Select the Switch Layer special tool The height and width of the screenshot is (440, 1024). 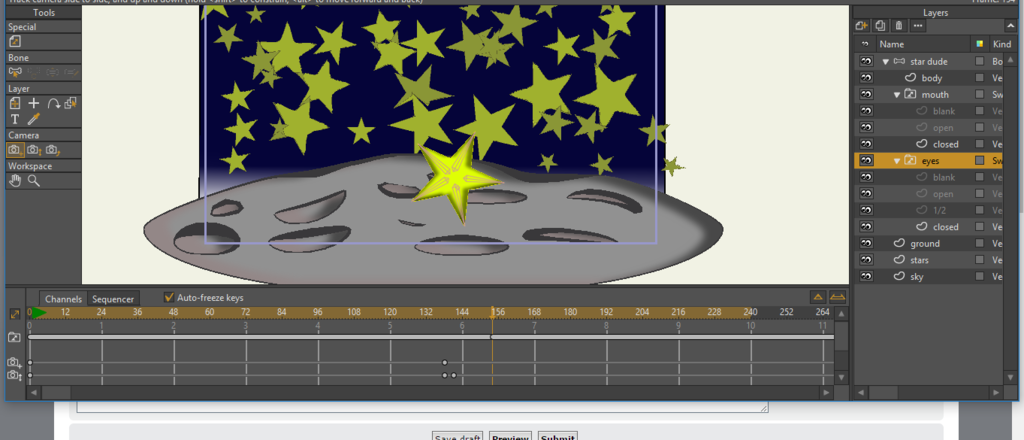[14, 41]
